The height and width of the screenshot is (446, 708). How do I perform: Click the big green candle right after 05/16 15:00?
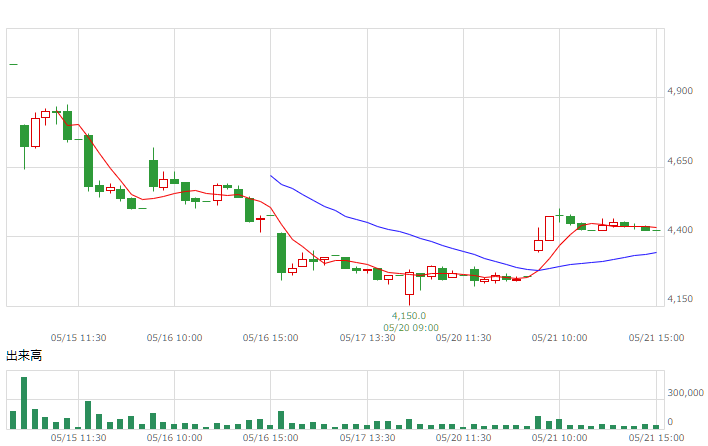(x=281, y=253)
